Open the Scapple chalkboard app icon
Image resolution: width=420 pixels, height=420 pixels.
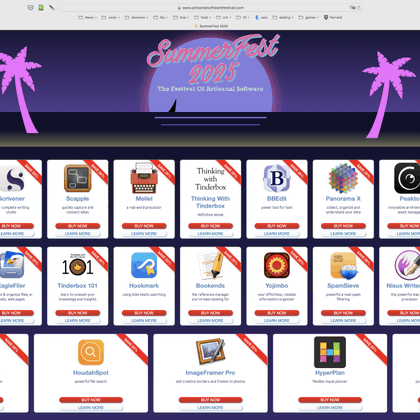77,178
